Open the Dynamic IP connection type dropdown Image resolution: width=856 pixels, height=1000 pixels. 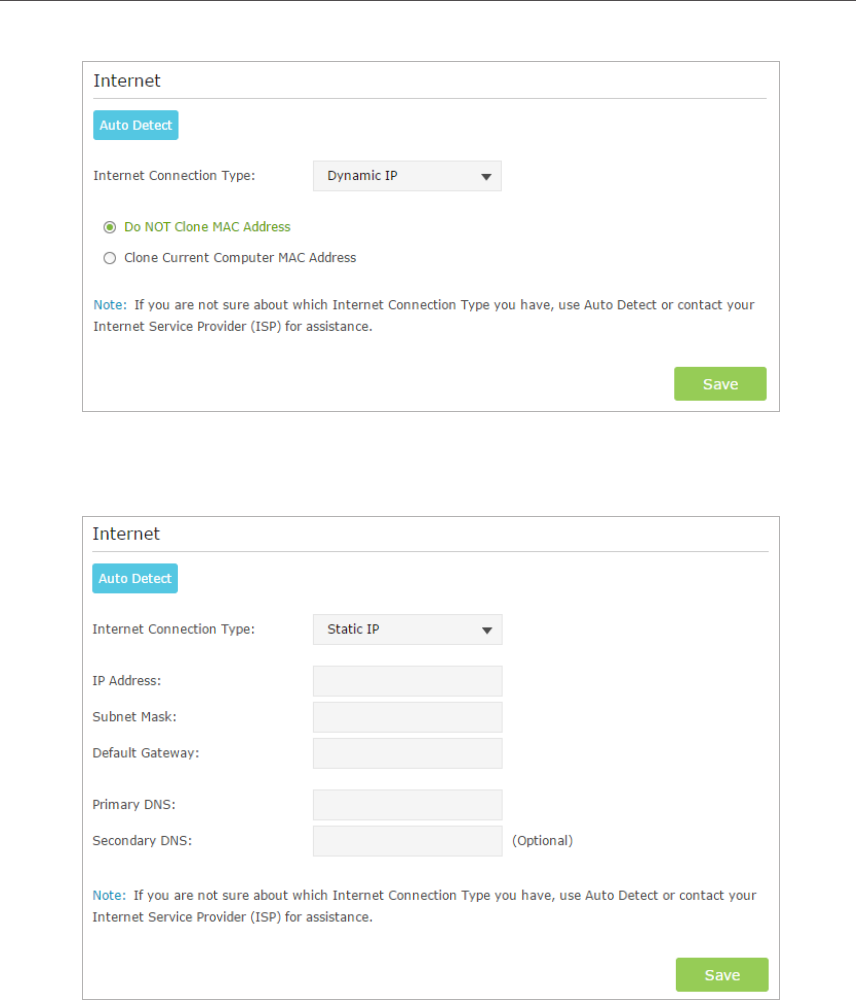pos(407,176)
